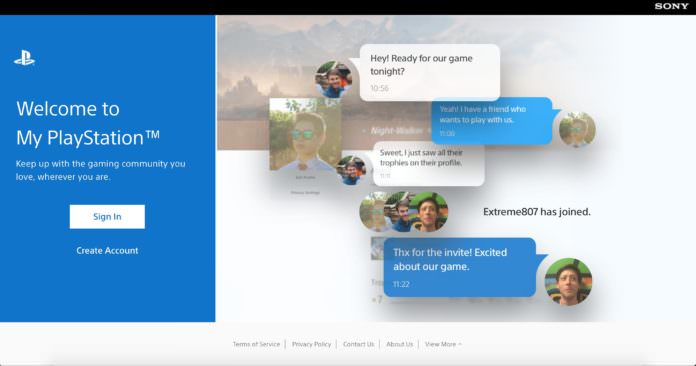Screen dimensions: 696x366
Task: Open the Privacy Policy footer link
Action: pyautogui.click(x=311, y=344)
